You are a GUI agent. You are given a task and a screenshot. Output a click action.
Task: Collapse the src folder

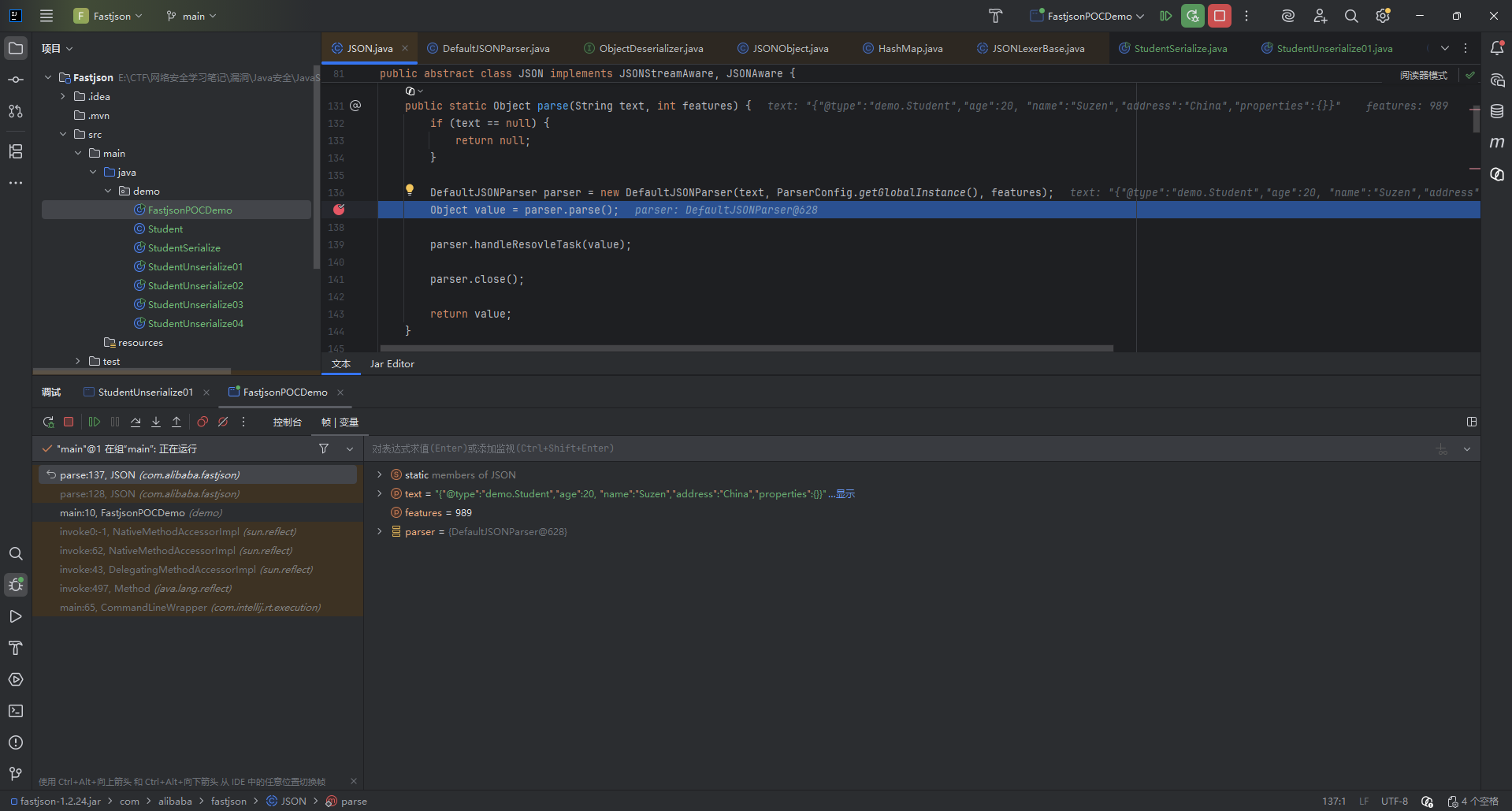[x=63, y=134]
